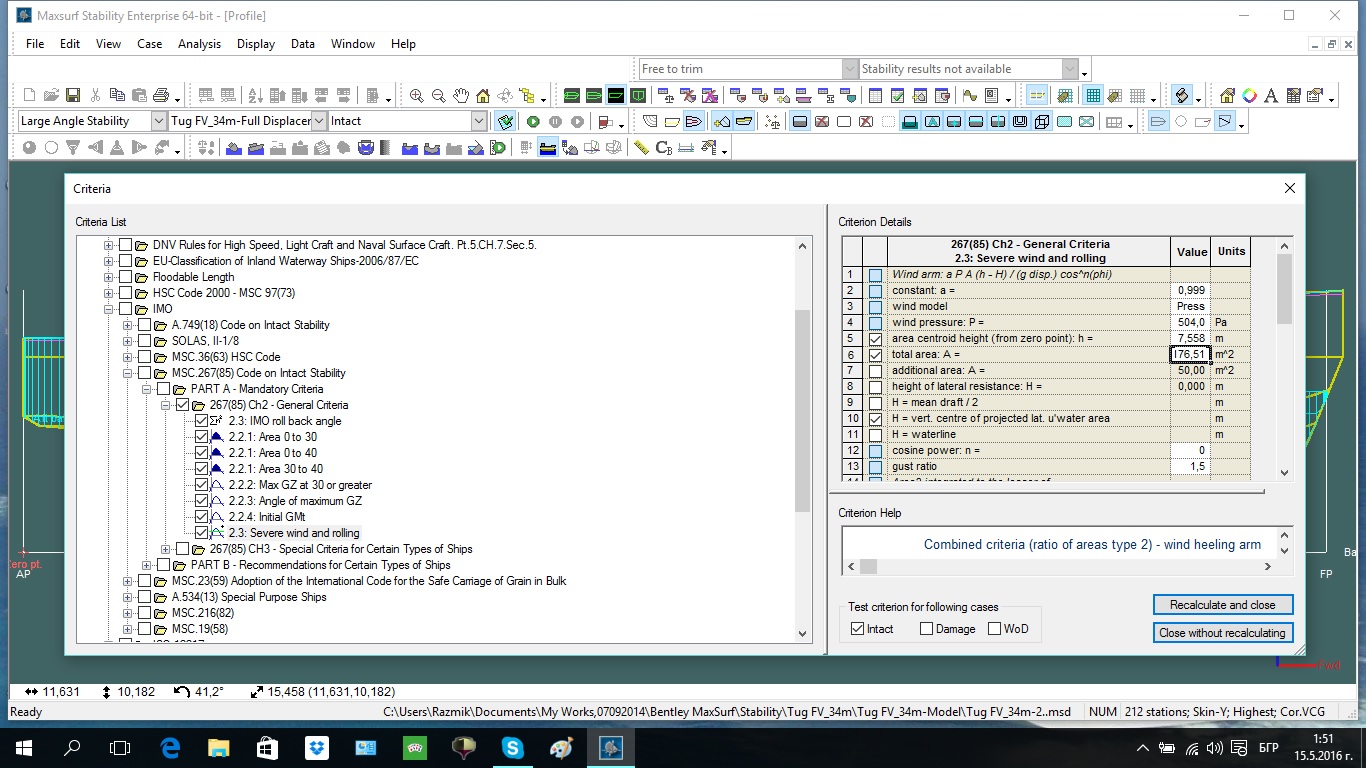
Task: Collapse the MSC.267(85) Code on Intact Stability node
Action: 128,373
